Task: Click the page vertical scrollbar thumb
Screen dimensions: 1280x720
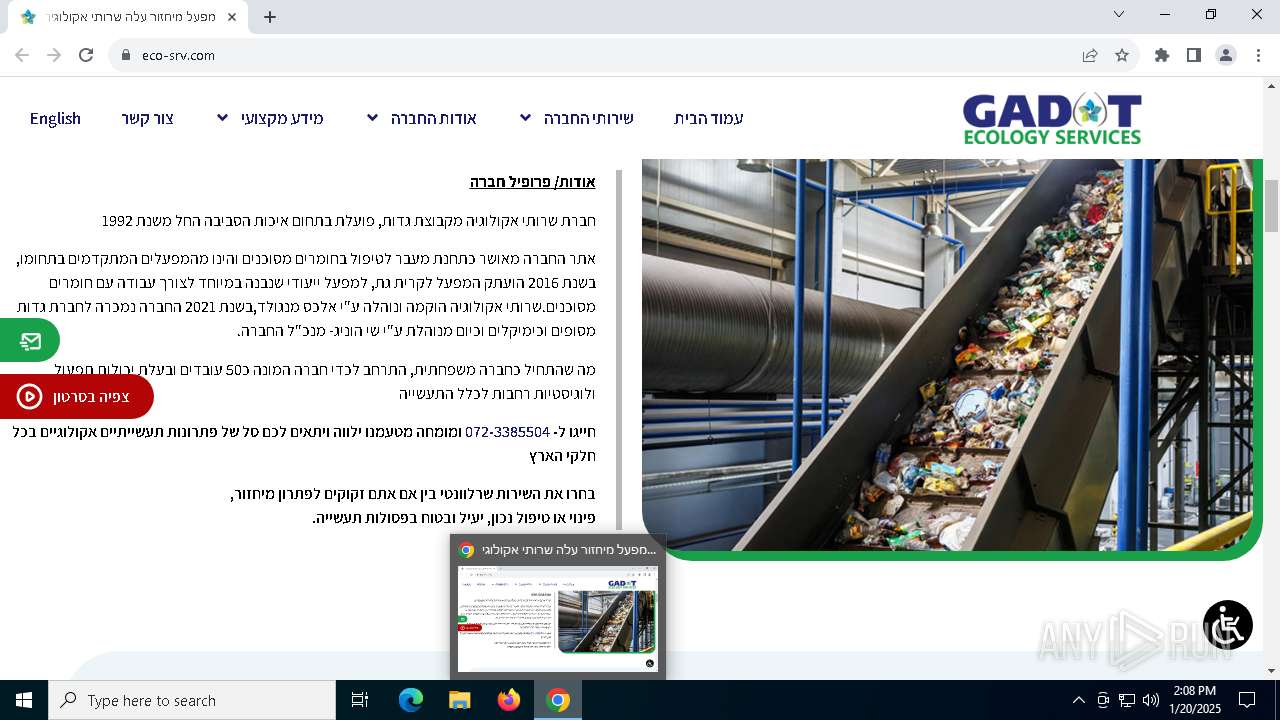Action: click(1271, 205)
